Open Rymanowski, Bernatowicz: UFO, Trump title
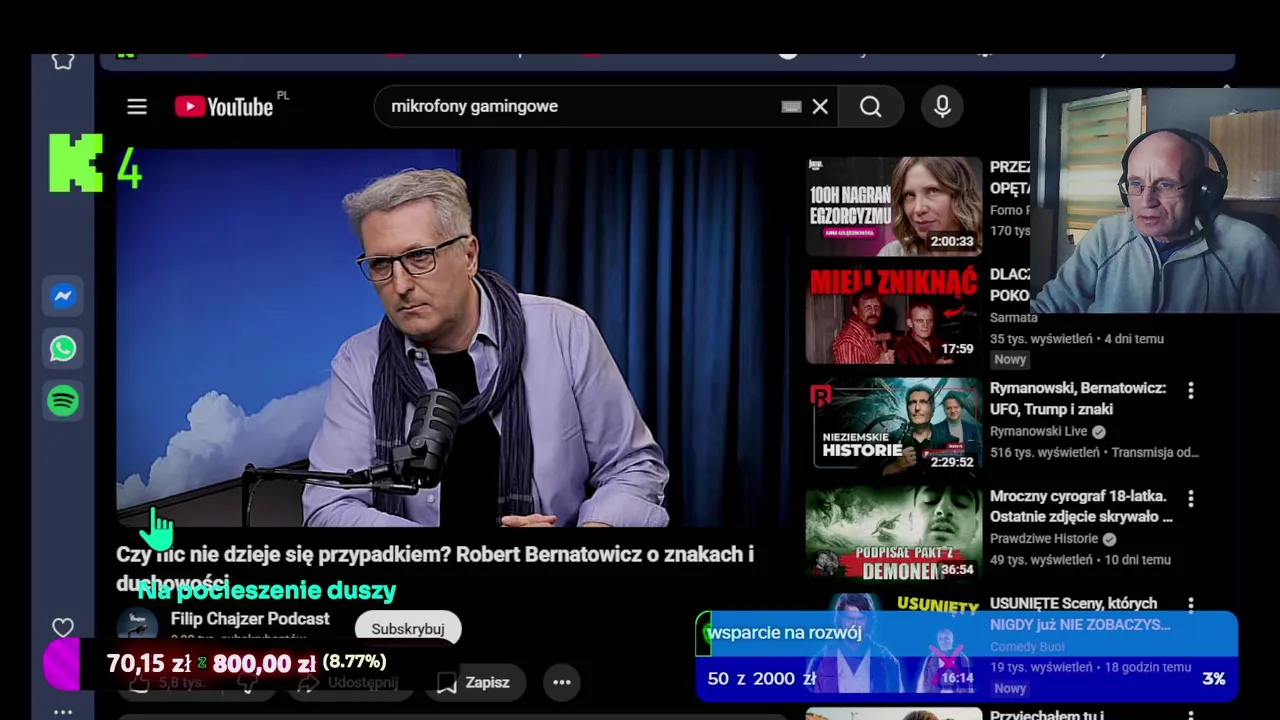Viewport: 1280px width, 720px height. click(1078, 398)
